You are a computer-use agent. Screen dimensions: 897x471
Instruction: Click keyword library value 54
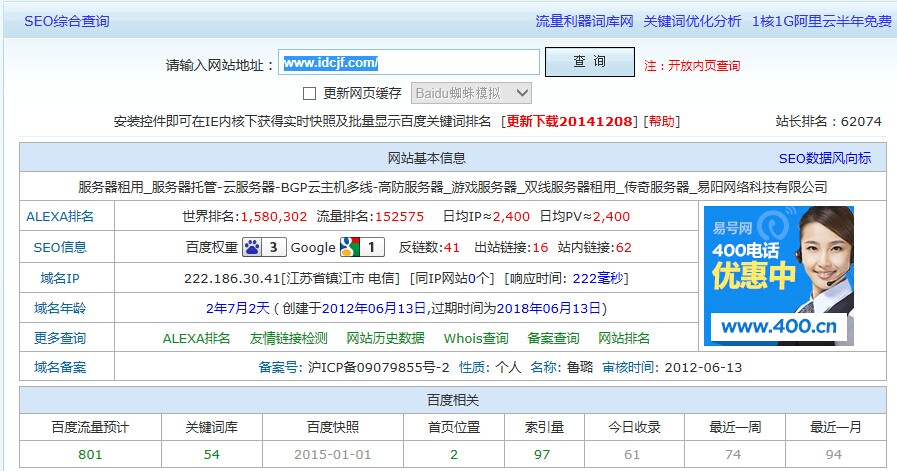(212, 454)
